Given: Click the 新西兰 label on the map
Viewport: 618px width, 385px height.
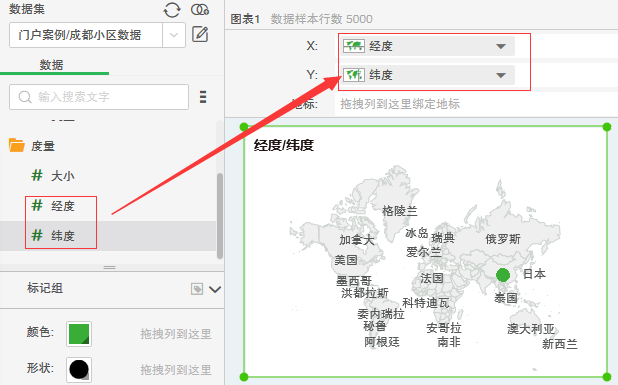Looking at the screenshot, I should point(560,344).
